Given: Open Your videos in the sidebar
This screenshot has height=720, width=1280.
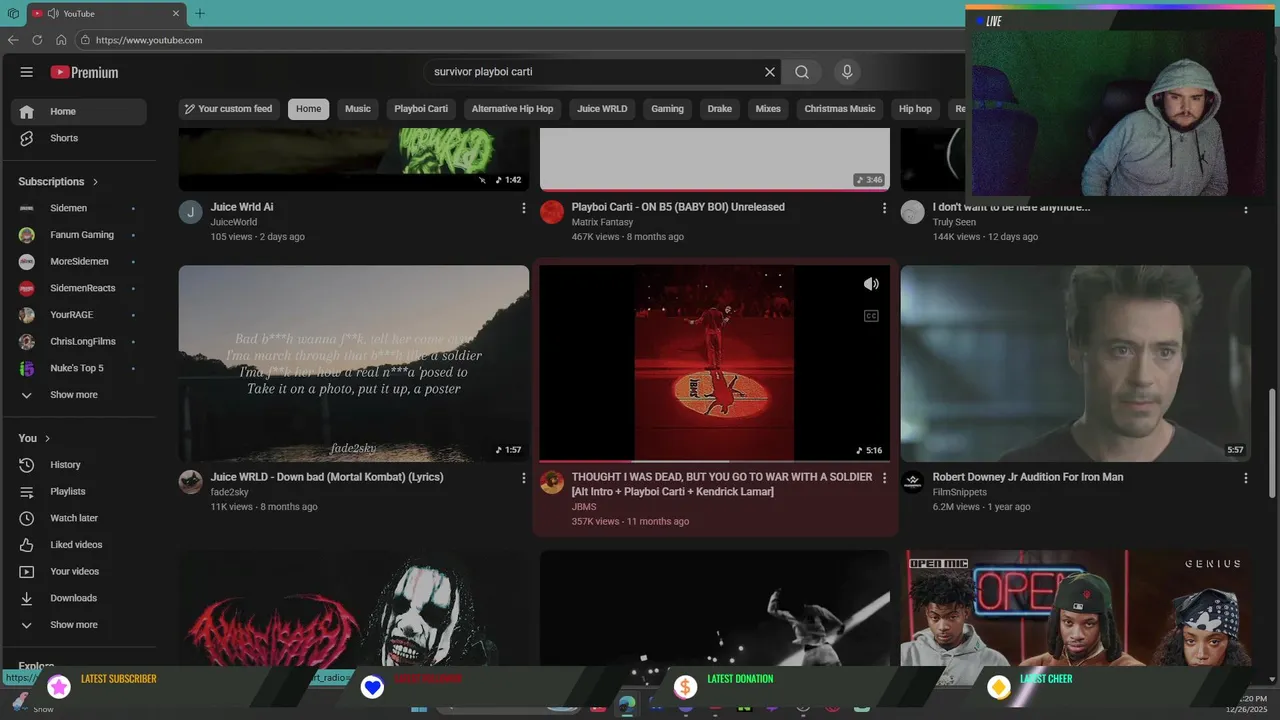Looking at the screenshot, I should coord(79,571).
